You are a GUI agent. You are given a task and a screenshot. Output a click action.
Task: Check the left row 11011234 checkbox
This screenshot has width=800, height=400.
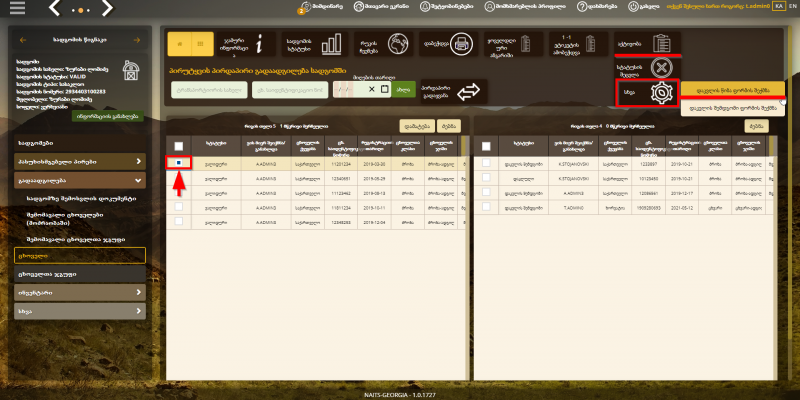tap(179, 207)
